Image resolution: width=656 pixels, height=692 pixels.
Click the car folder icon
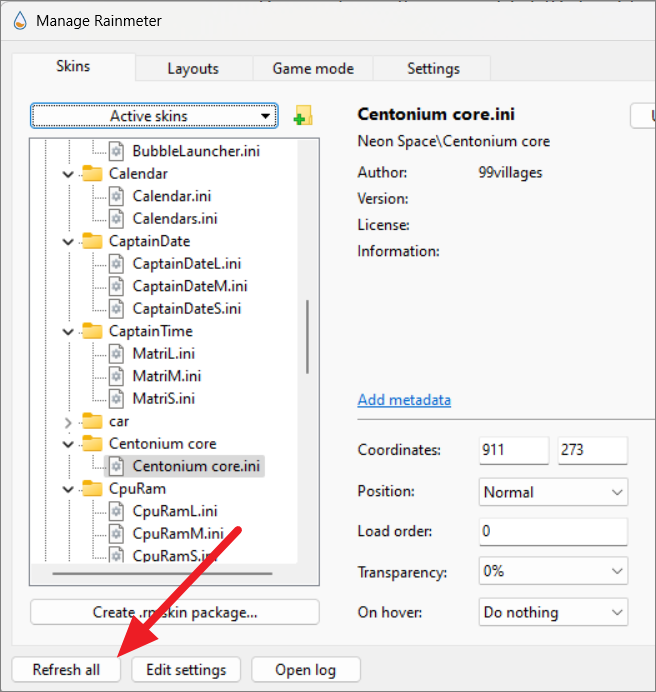pyautogui.click(x=92, y=421)
